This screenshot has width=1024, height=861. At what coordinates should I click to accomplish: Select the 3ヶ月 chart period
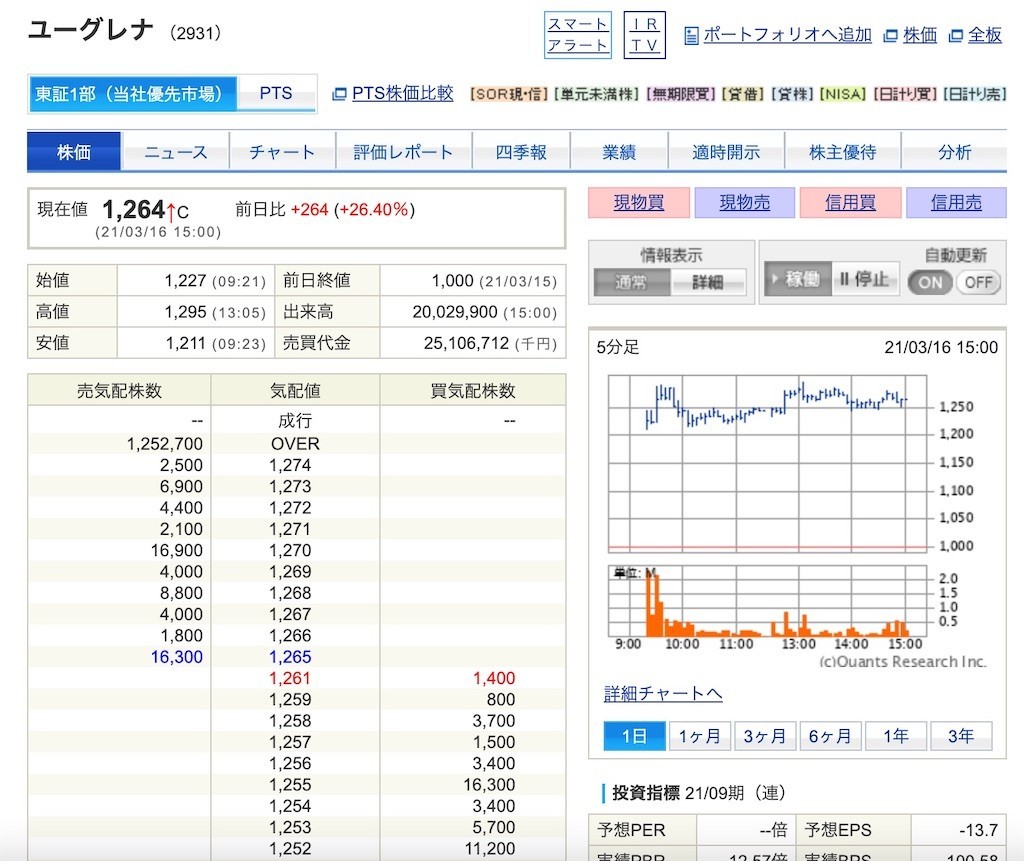[x=765, y=736]
